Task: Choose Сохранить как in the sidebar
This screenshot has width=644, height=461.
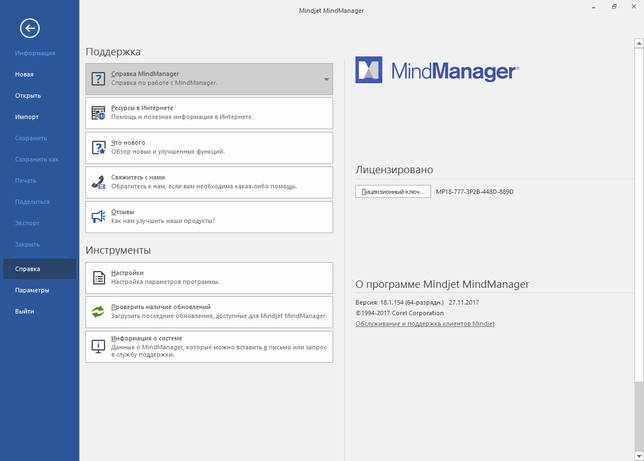Action: (37, 159)
